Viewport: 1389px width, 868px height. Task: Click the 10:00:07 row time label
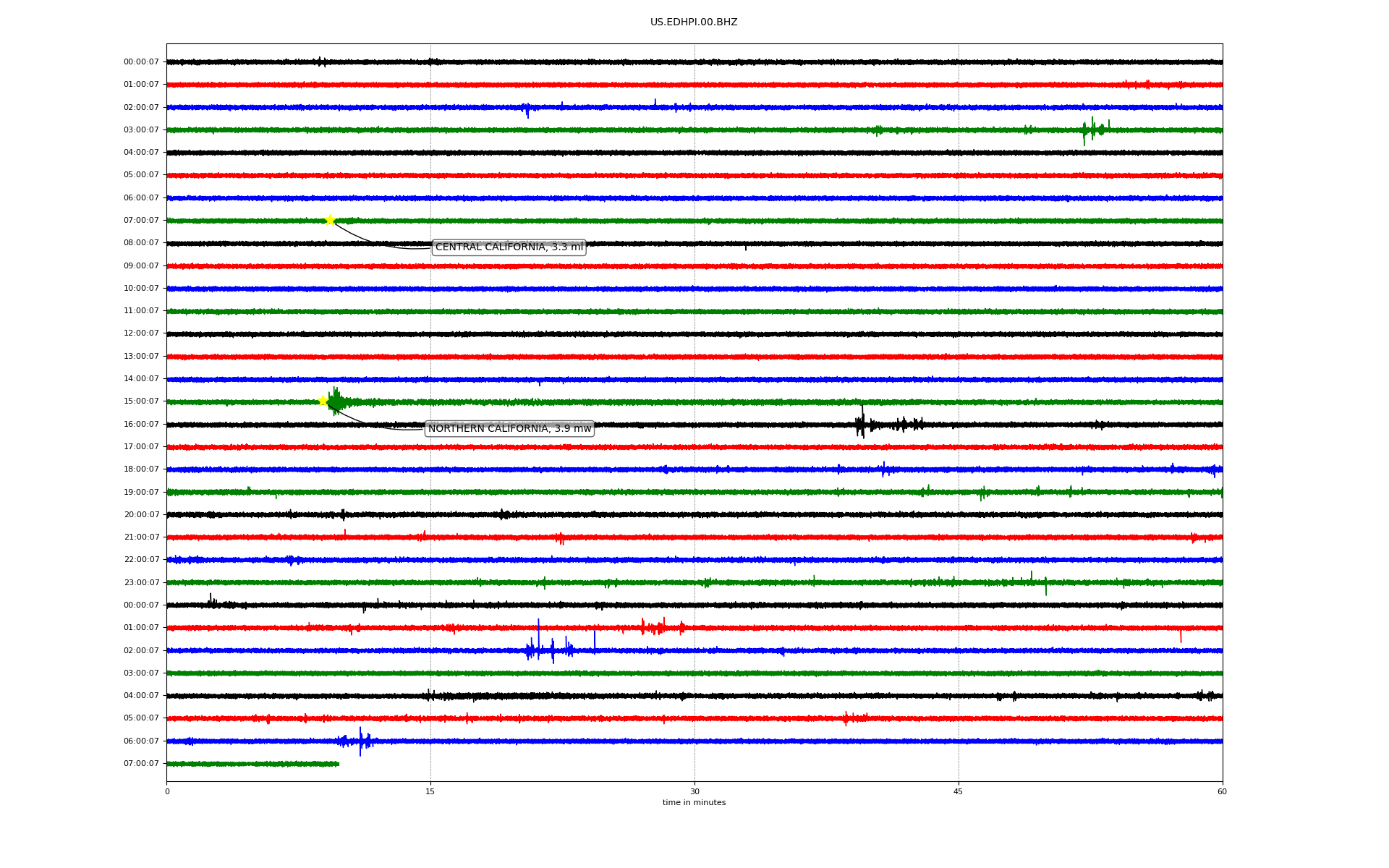[x=141, y=288]
